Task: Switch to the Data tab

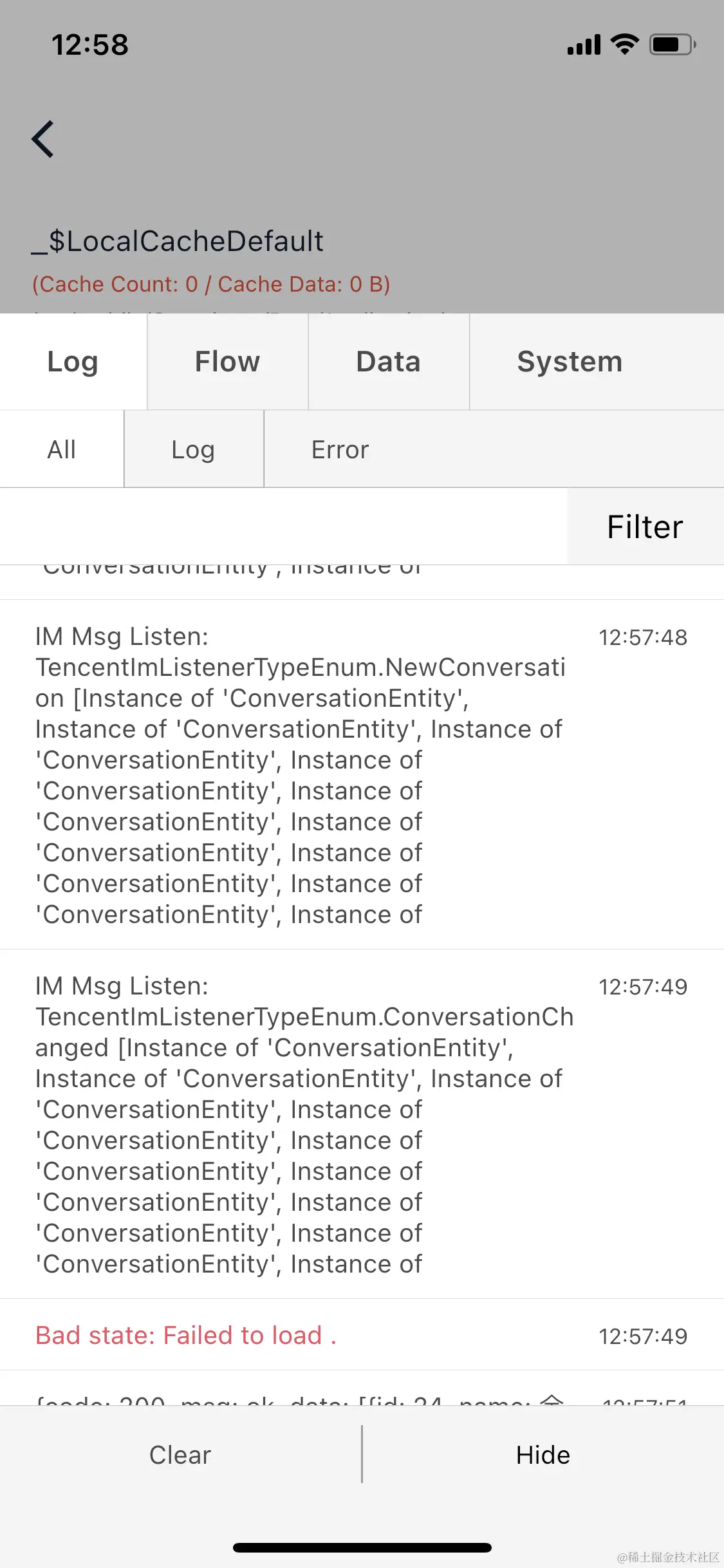Action: pos(389,362)
